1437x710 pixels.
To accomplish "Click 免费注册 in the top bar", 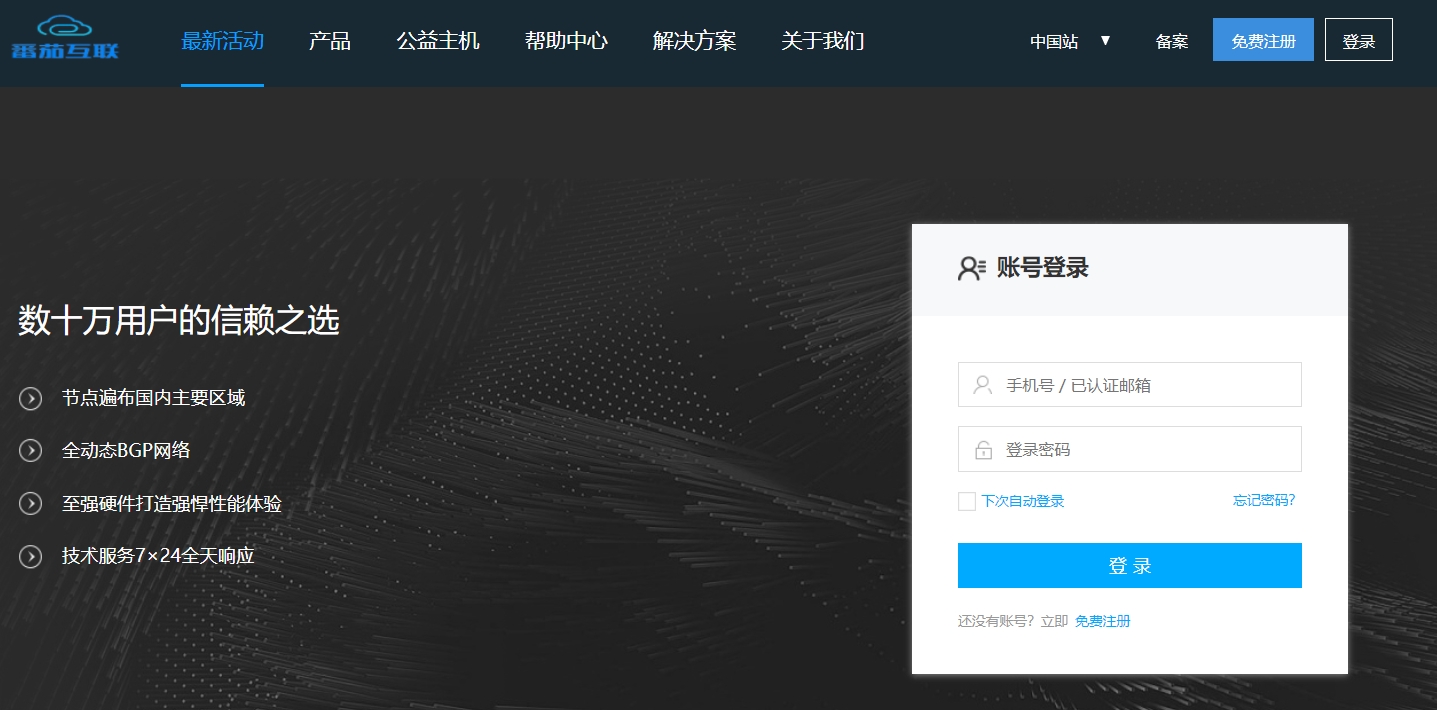I will (1262, 39).
